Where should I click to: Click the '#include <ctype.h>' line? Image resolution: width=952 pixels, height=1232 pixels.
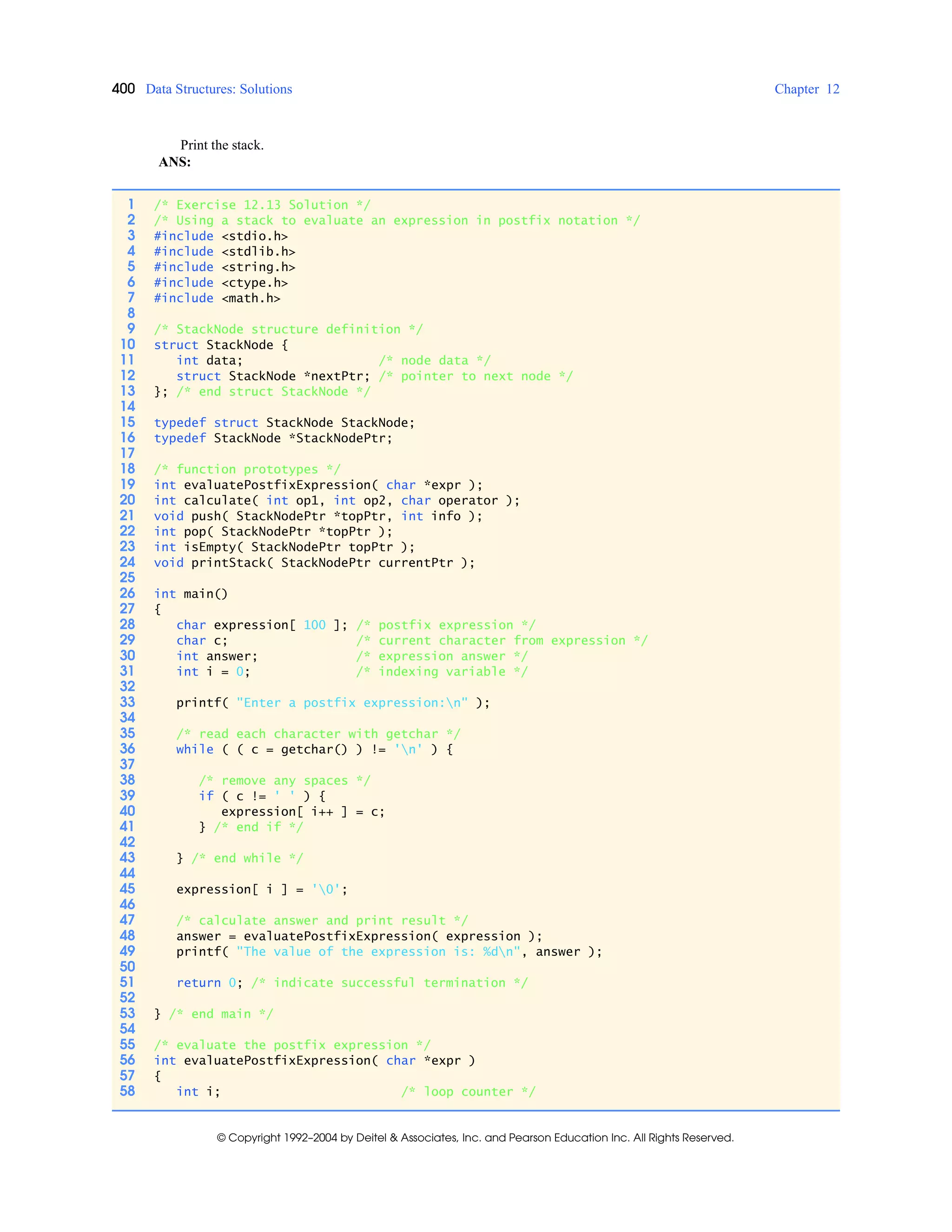coord(221,283)
